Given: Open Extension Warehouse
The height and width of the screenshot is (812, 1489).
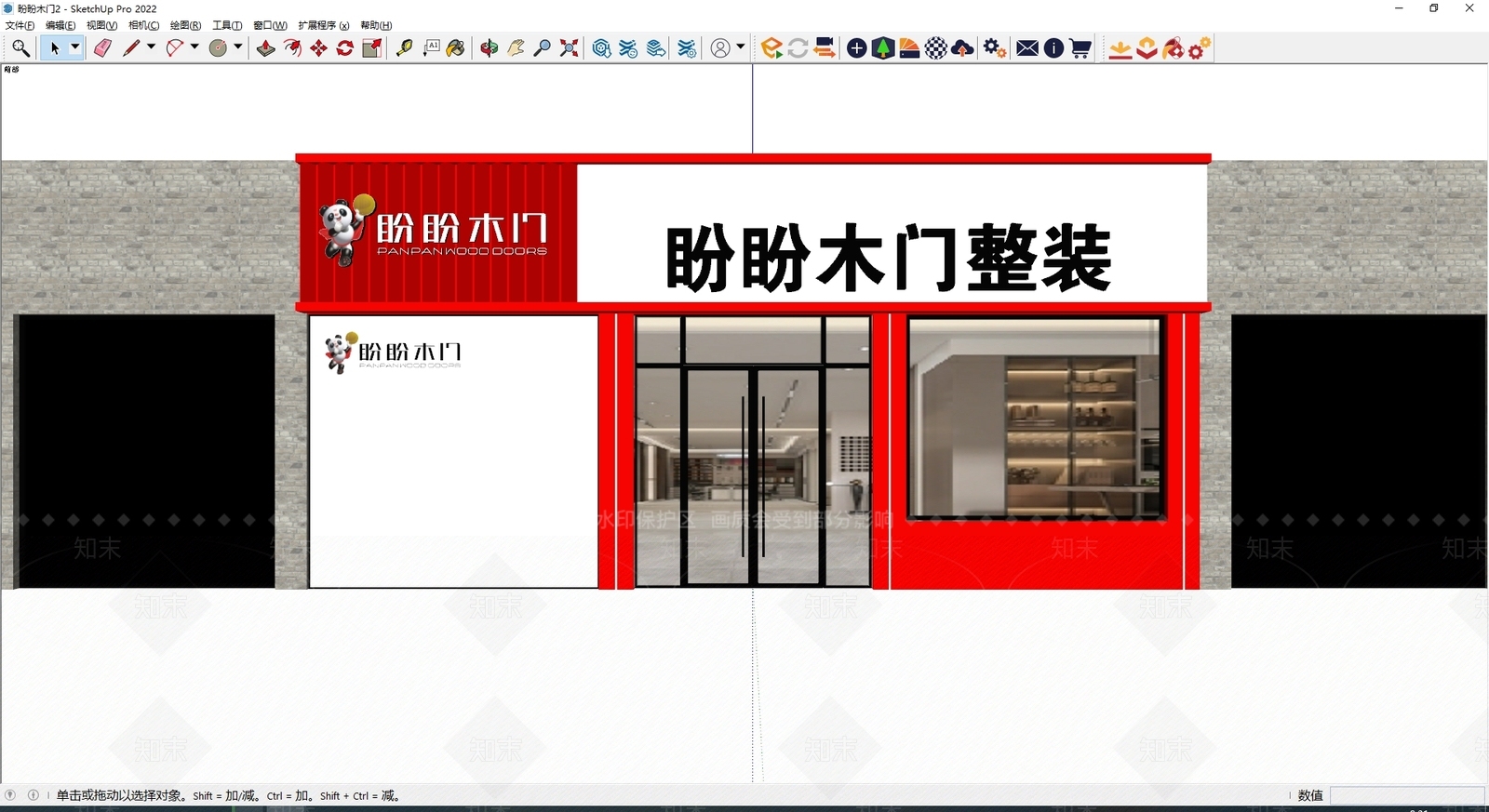Looking at the screenshot, I should 629,48.
